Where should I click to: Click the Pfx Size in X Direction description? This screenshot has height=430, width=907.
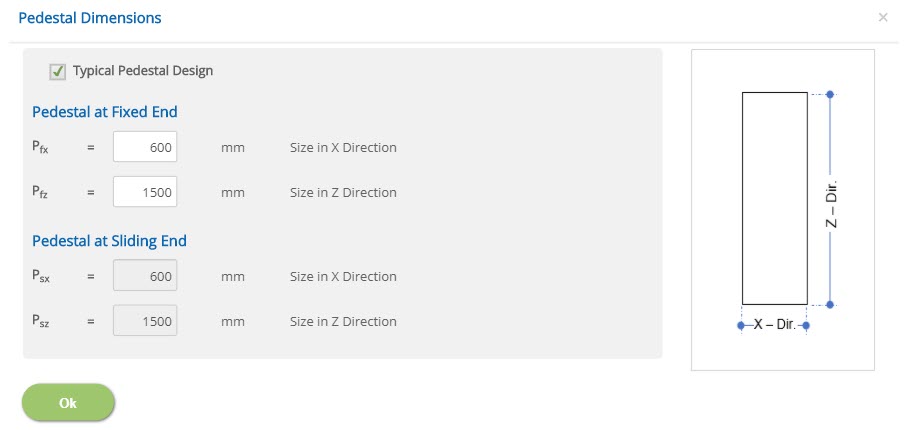click(x=343, y=148)
